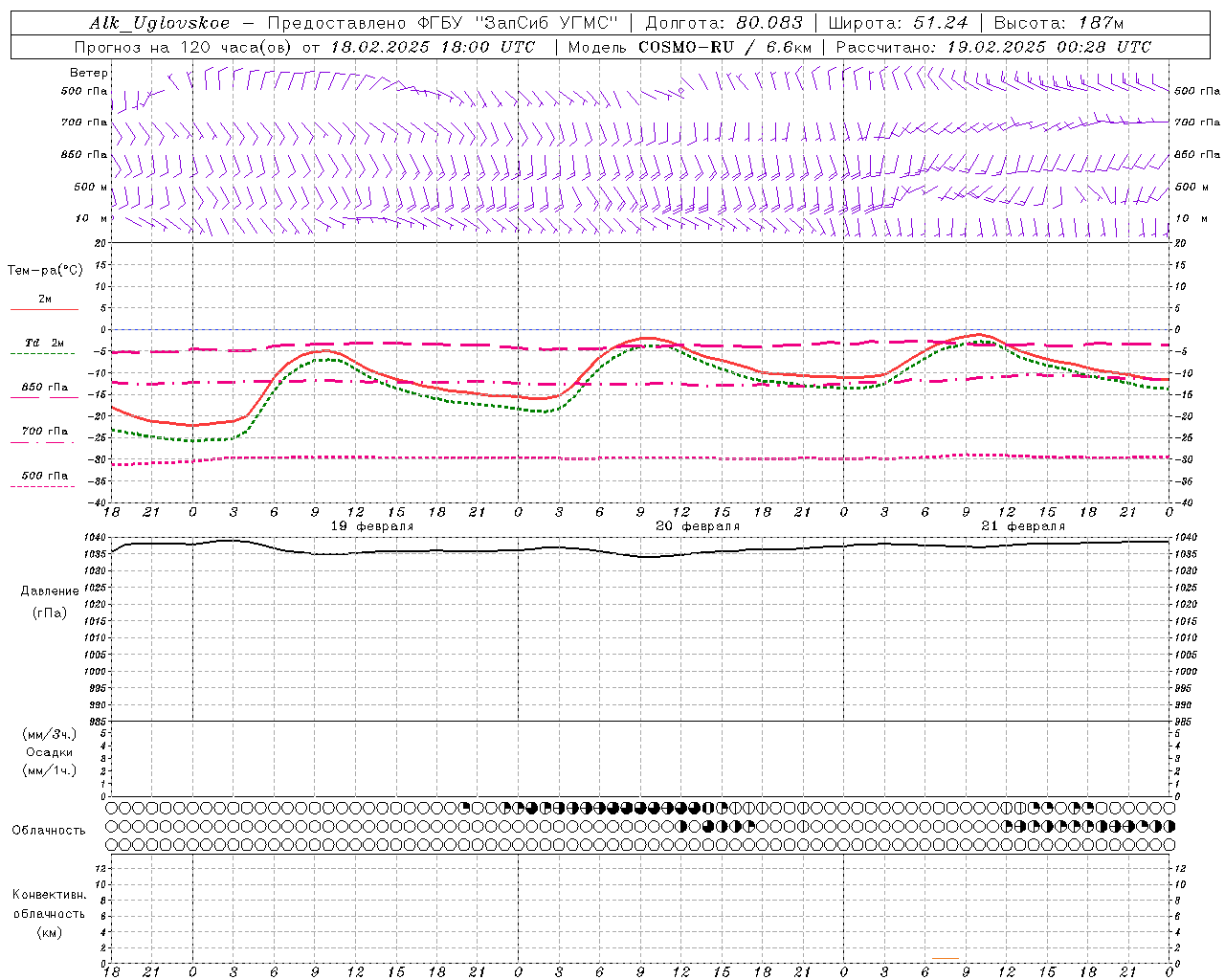Click the Высота: 187м value
This screenshot has height=980, width=1225.
[1058, 23]
